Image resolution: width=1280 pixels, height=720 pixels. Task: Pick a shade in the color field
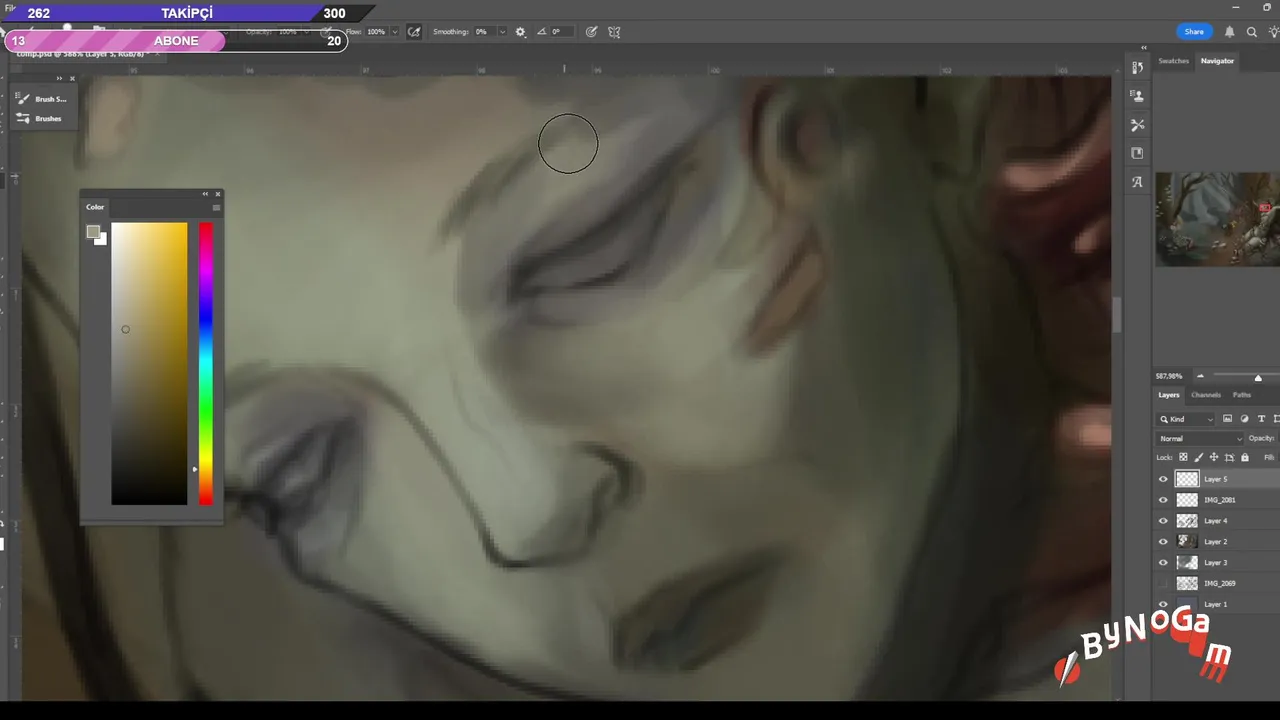click(149, 363)
